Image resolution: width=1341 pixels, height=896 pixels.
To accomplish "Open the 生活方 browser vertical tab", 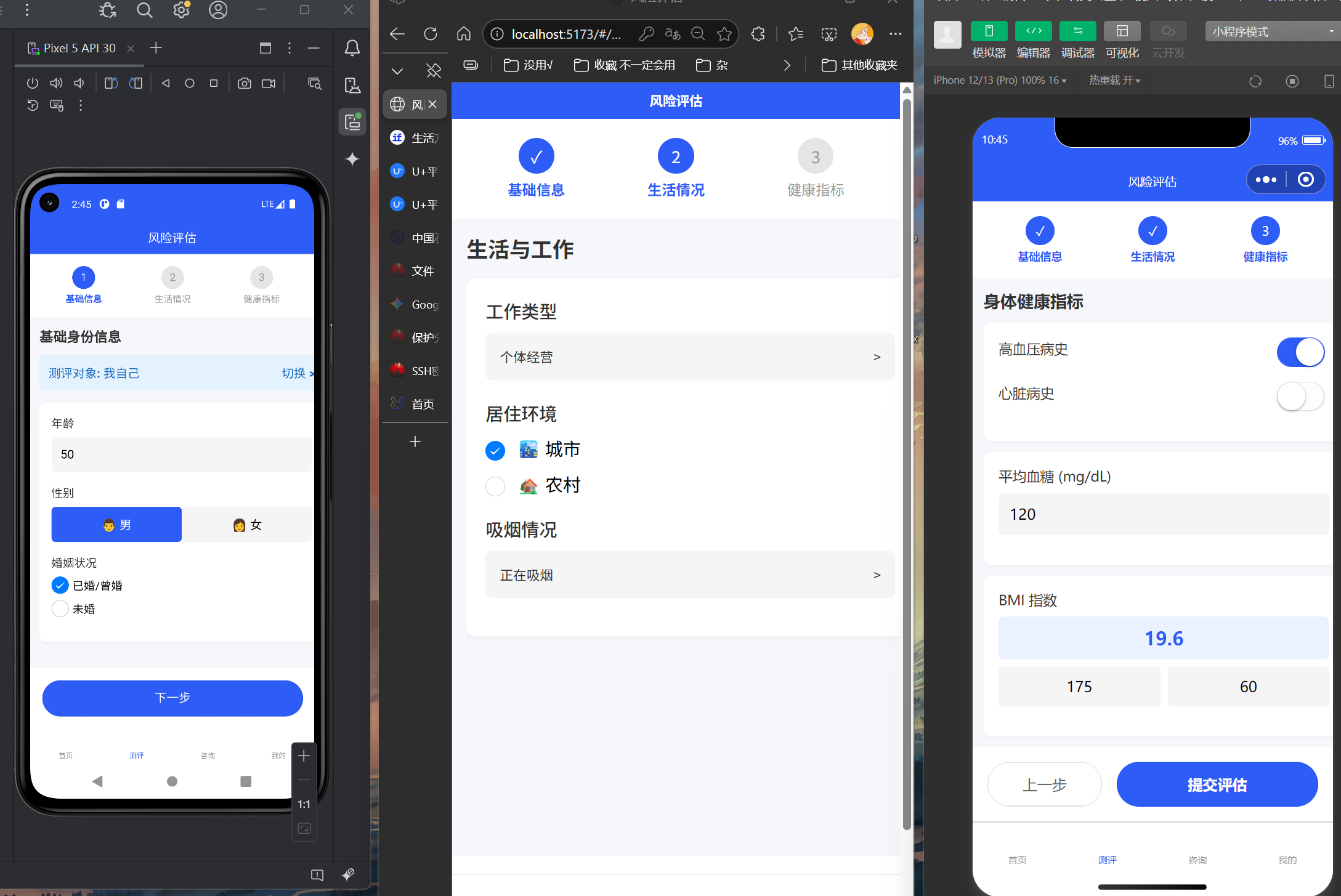I will click(x=416, y=138).
